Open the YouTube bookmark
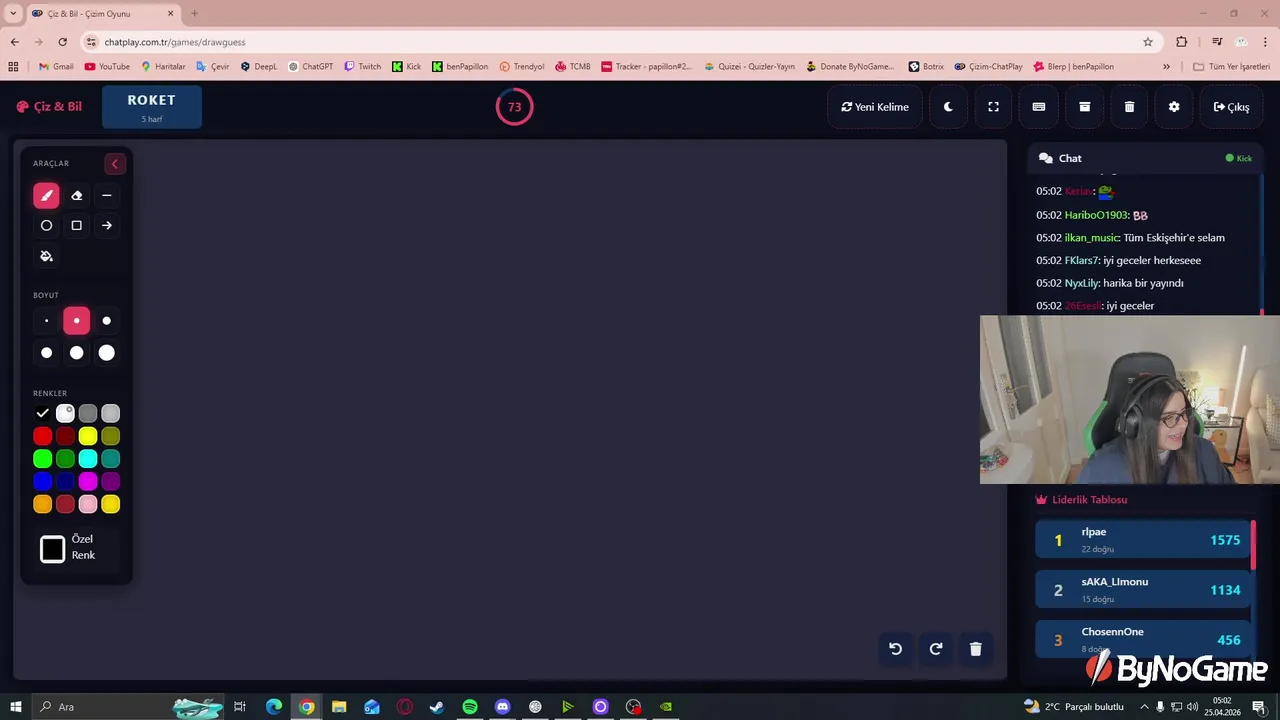This screenshot has width=1280, height=720. pos(107,67)
